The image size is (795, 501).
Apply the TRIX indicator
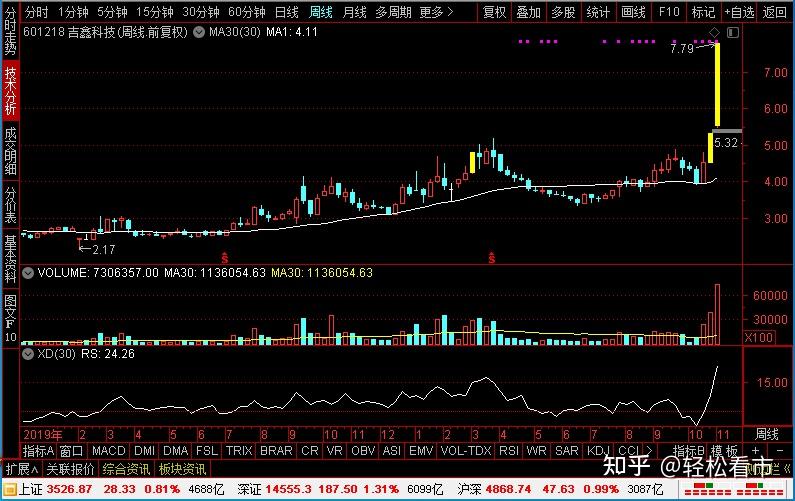click(239, 450)
